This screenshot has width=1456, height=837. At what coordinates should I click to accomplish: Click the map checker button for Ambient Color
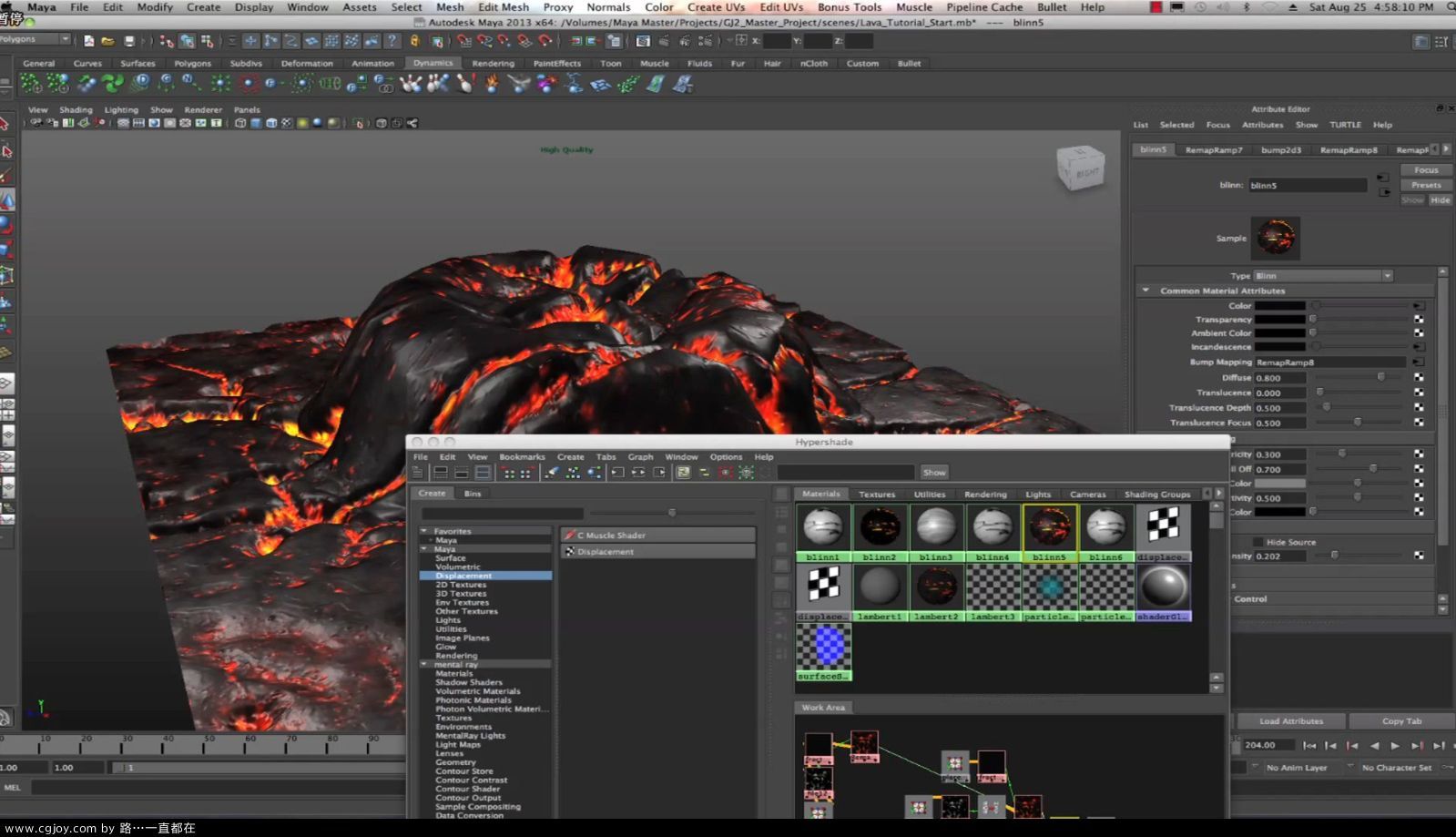[x=1419, y=333]
